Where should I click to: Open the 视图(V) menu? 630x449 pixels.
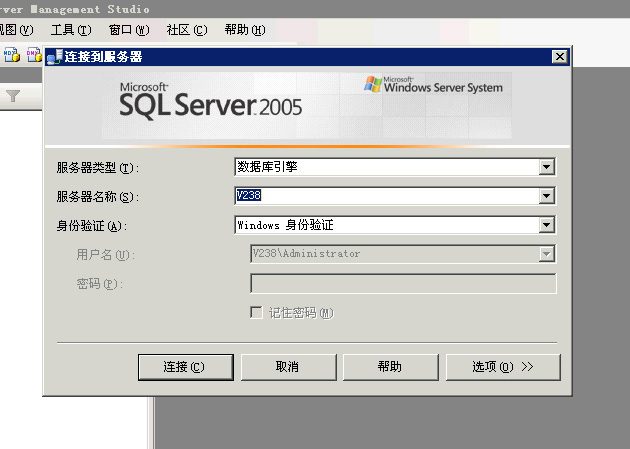16,30
